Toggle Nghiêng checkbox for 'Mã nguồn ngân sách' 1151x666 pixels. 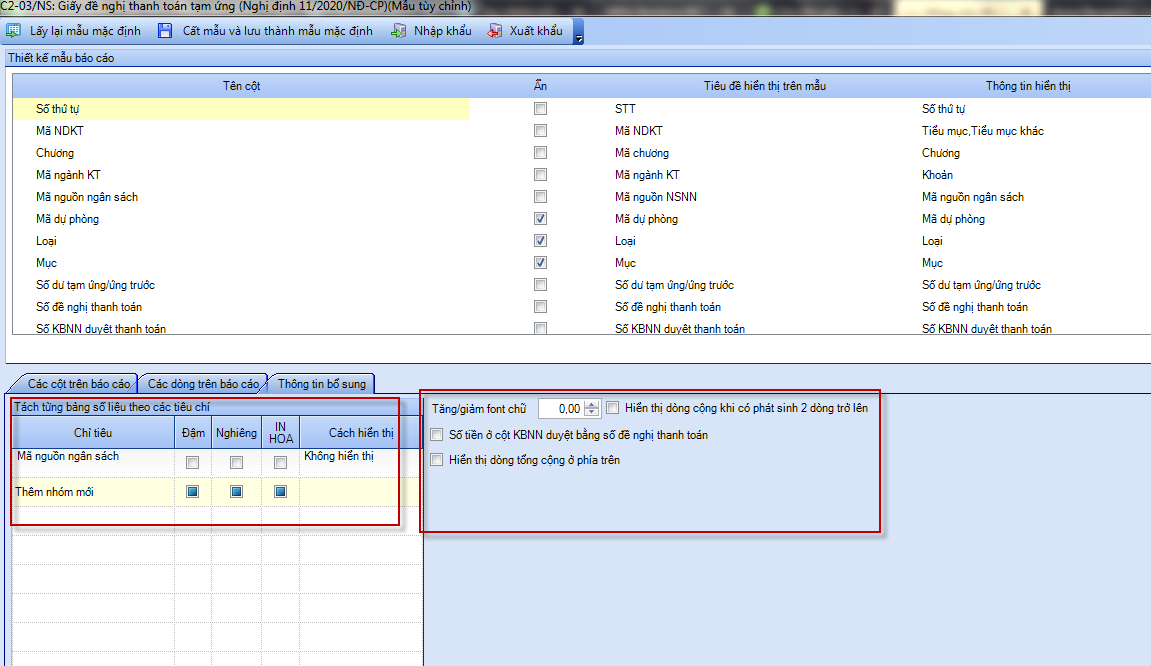click(x=236, y=463)
